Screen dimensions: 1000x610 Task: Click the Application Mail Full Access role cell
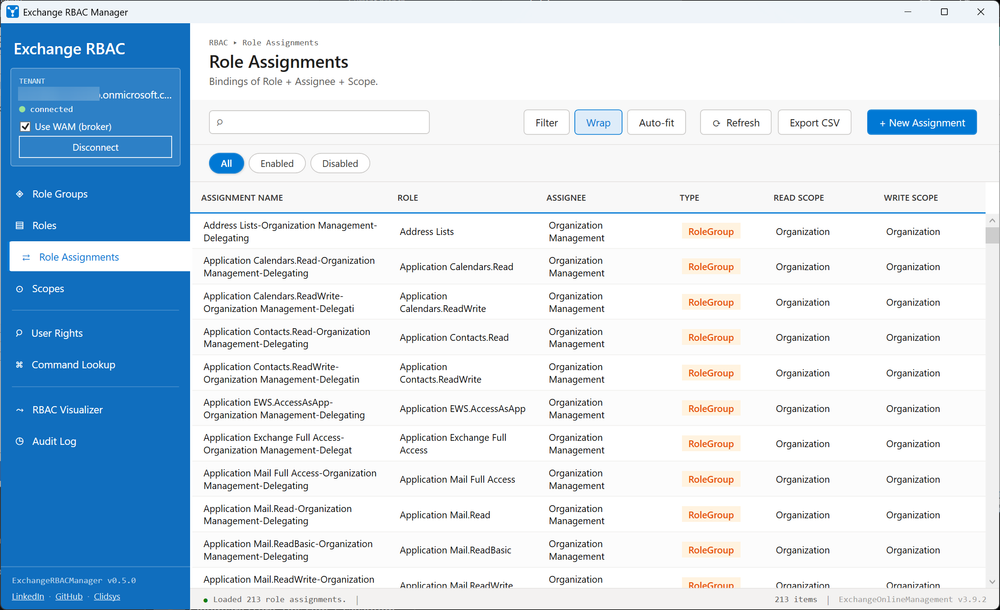pos(457,479)
